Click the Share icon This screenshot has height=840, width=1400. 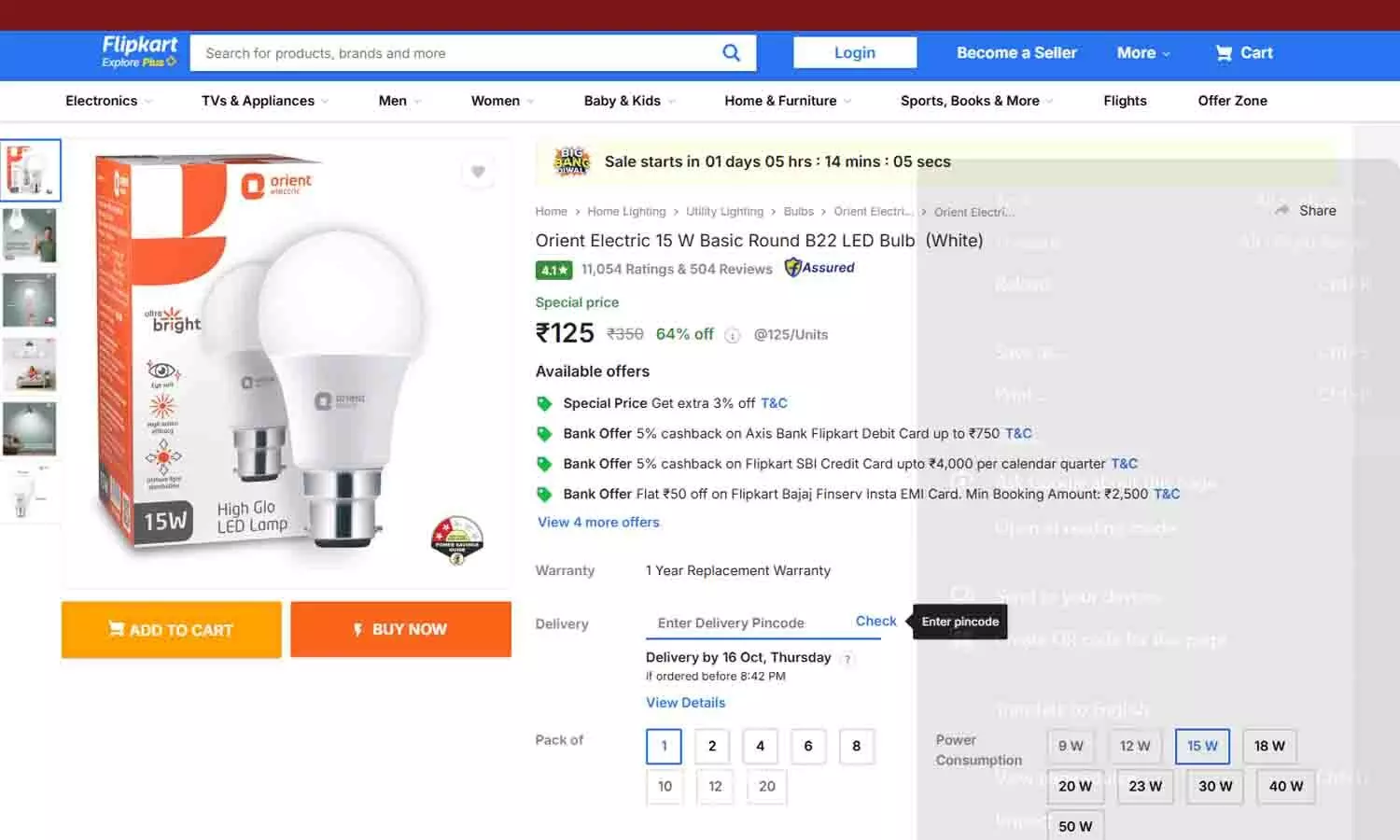tap(1281, 210)
